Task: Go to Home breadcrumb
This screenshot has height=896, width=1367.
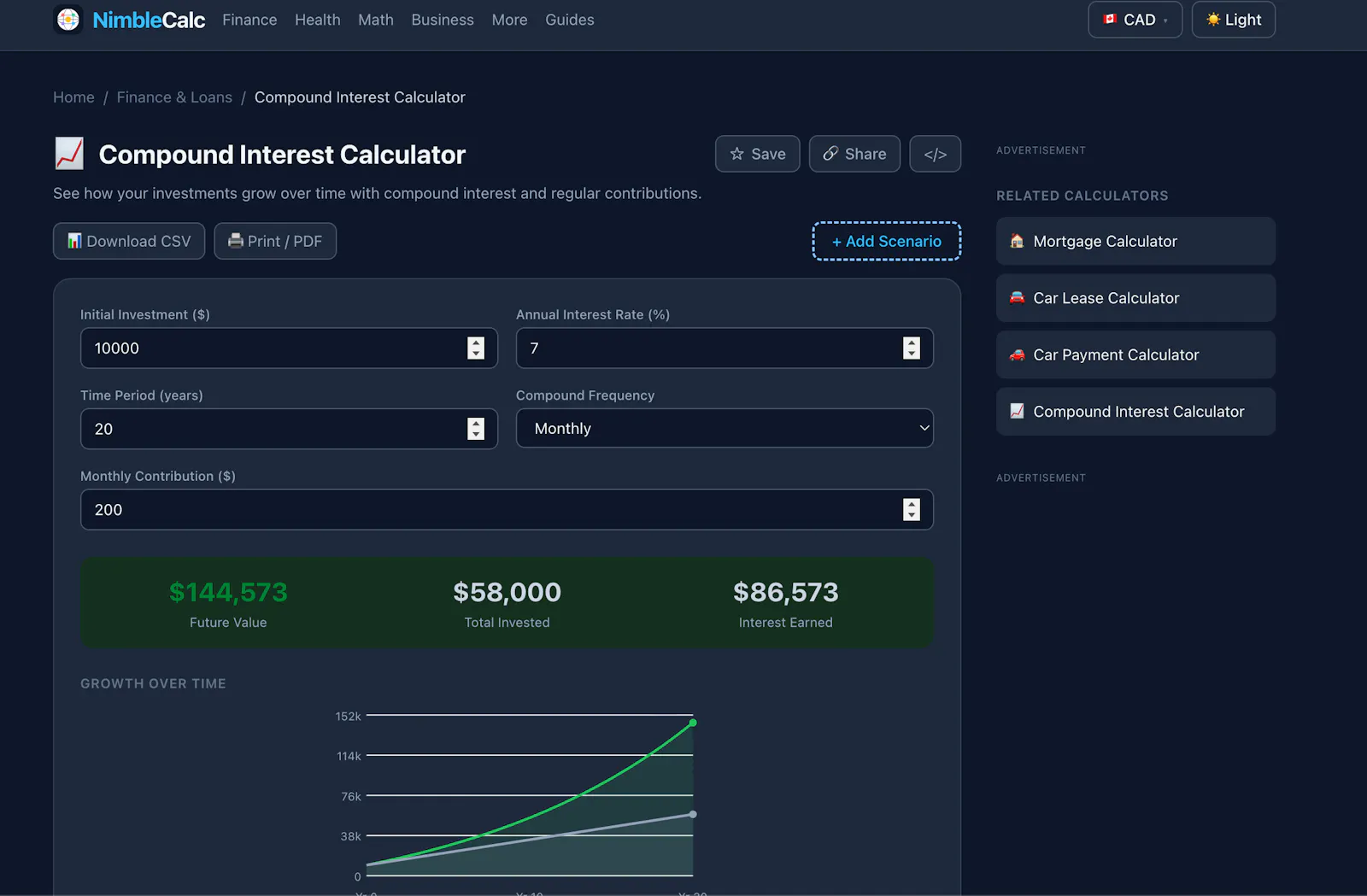Action: pyautogui.click(x=73, y=97)
